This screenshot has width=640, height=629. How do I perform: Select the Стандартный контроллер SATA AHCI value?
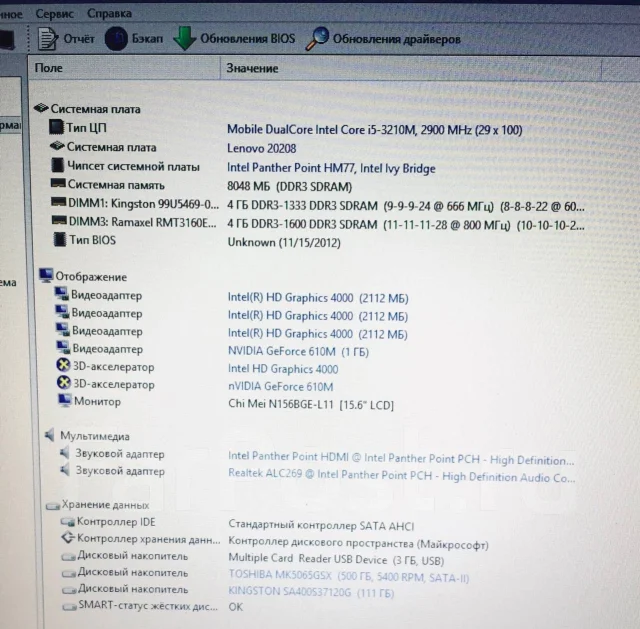[x=321, y=525]
